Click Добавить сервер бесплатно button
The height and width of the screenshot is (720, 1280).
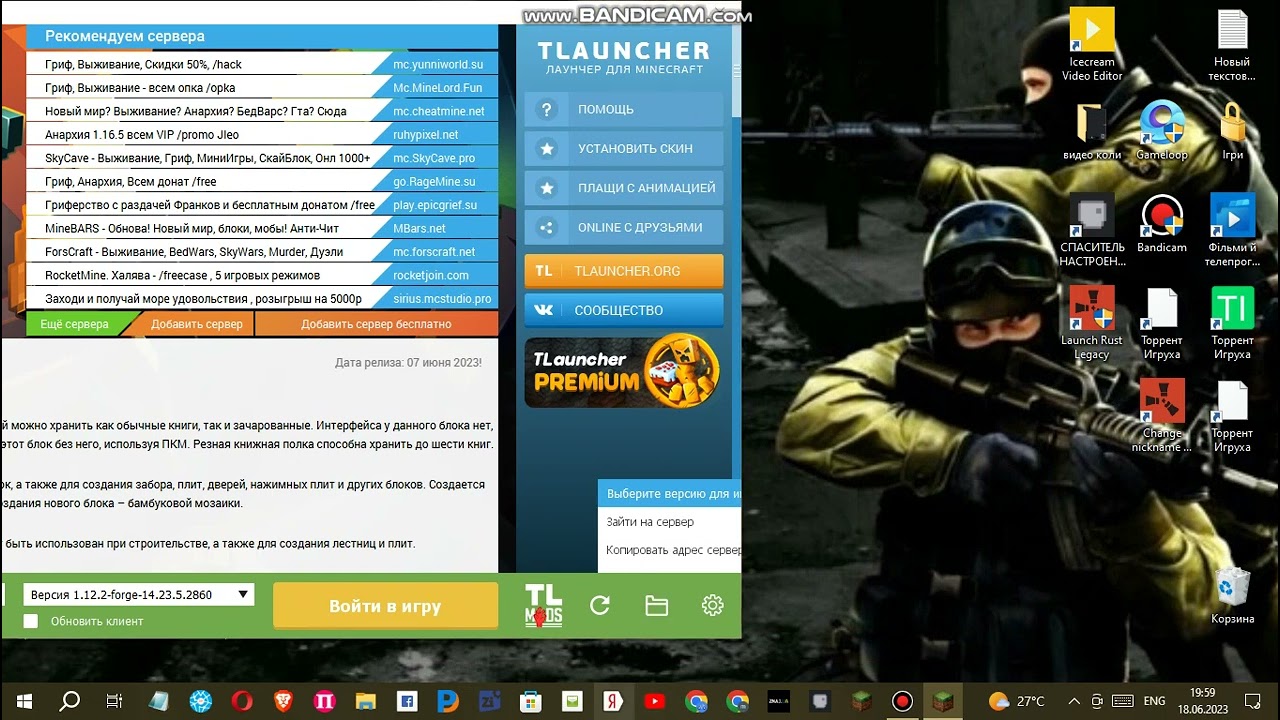[376, 324]
